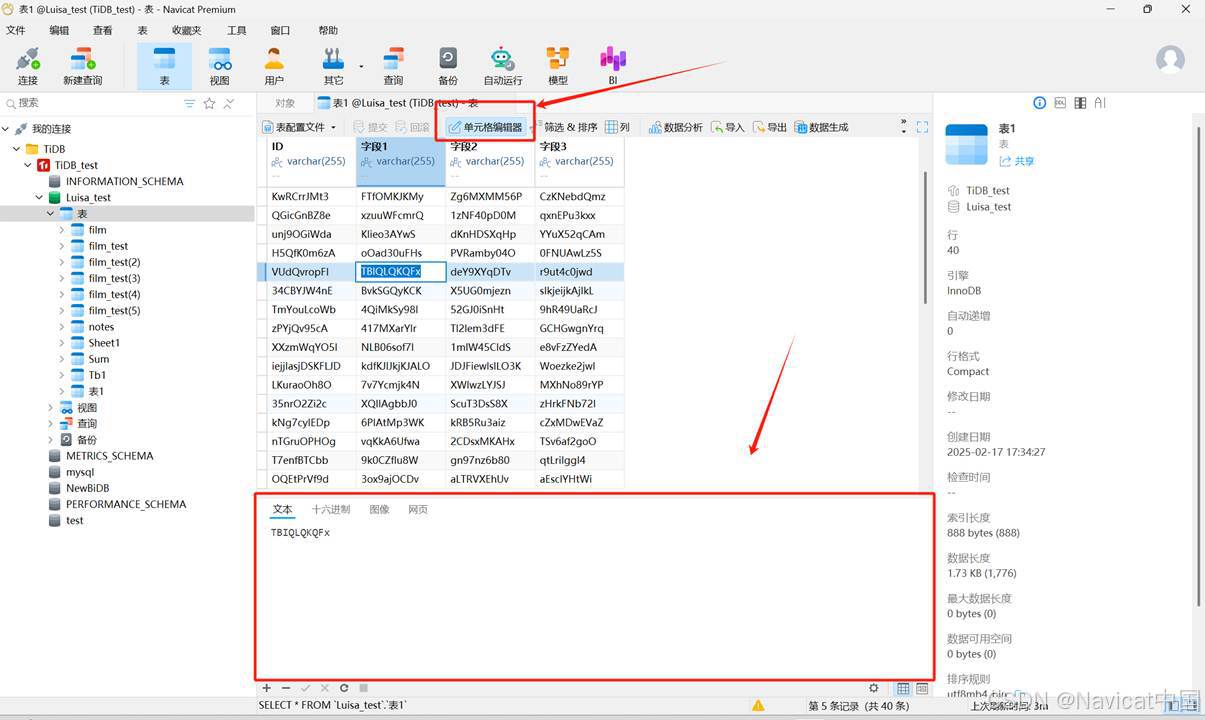Select the PERFORMANCE_SCHEMA database
Image resolution: width=1205 pixels, height=720 pixels.
coord(126,504)
